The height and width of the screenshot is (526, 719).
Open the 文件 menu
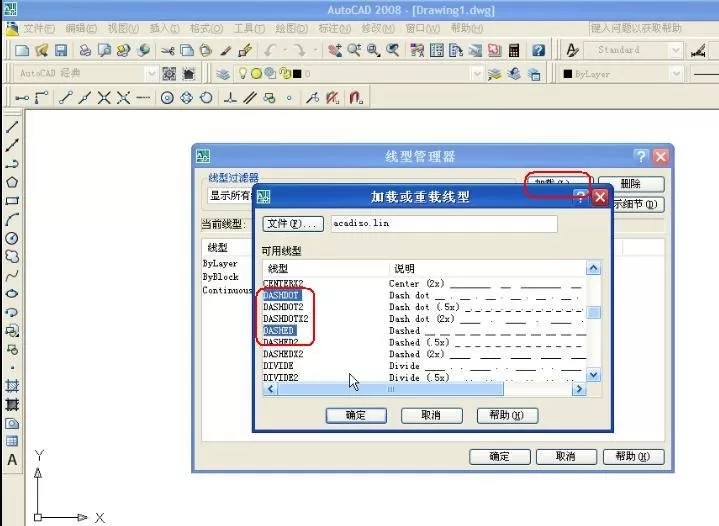[39, 28]
